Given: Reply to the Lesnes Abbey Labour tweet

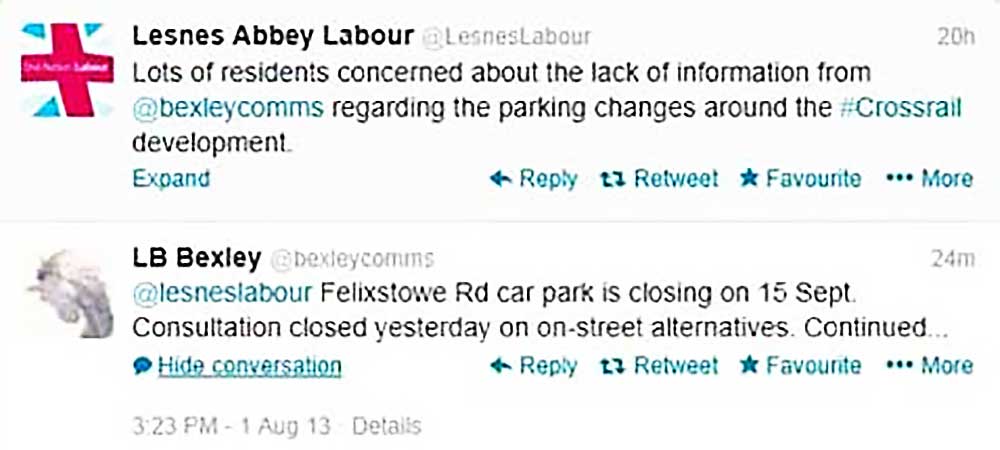Looking at the screenshot, I should (x=534, y=179).
